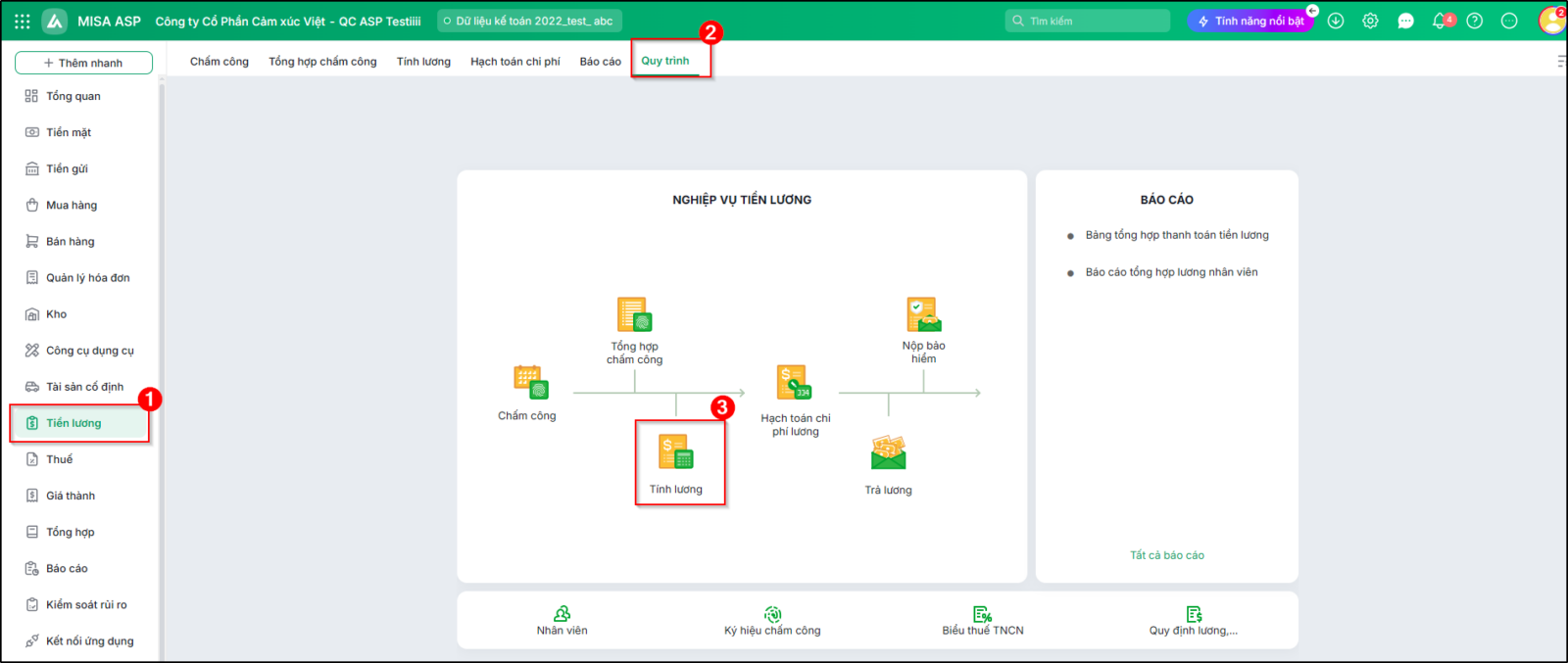Image resolution: width=1568 pixels, height=663 pixels.
Task: Switch to the Tính lương tab
Action: point(423,61)
